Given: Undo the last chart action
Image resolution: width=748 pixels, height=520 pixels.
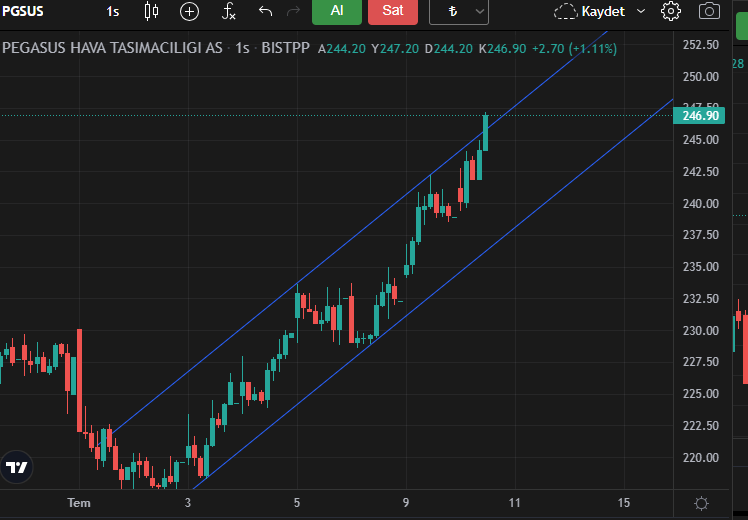Looking at the screenshot, I should click(265, 11).
